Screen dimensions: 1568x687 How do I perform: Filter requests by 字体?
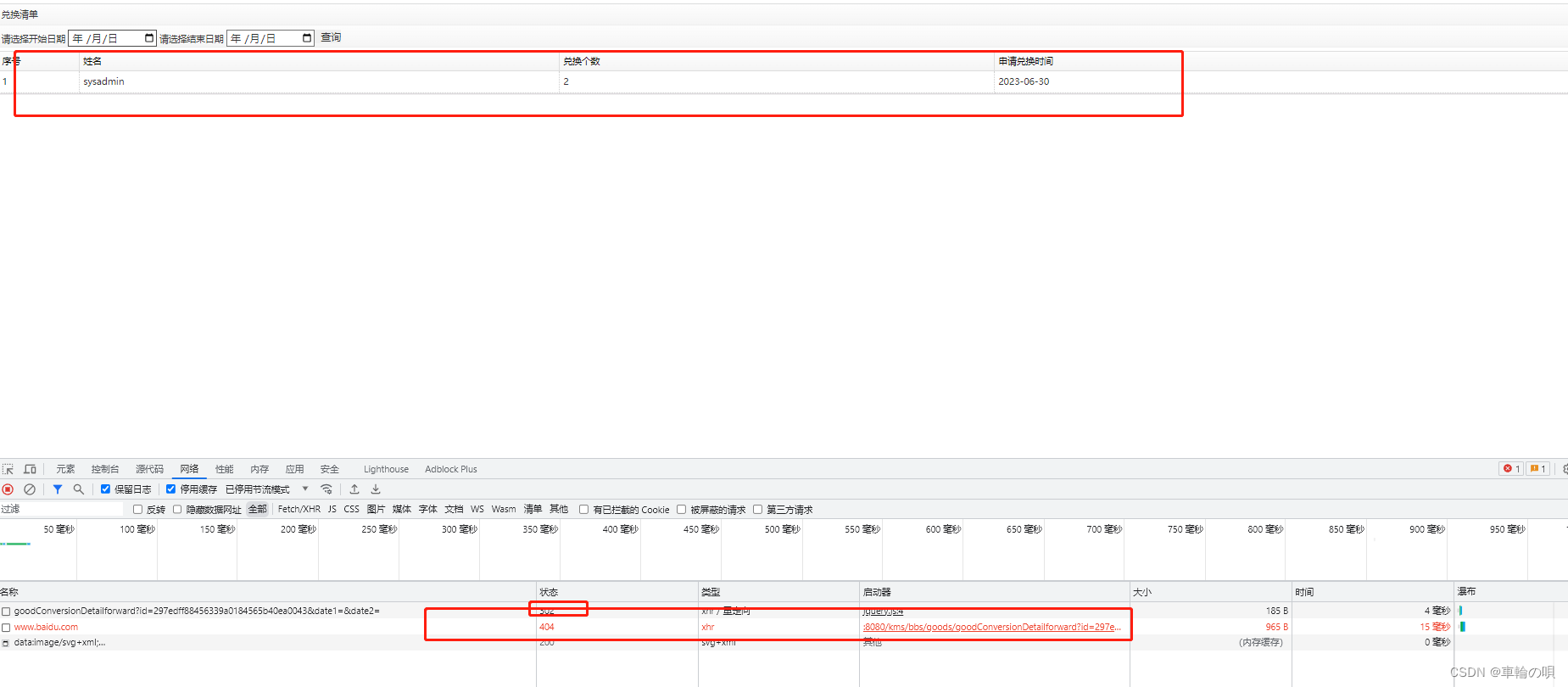pyautogui.click(x=428, y=510)
